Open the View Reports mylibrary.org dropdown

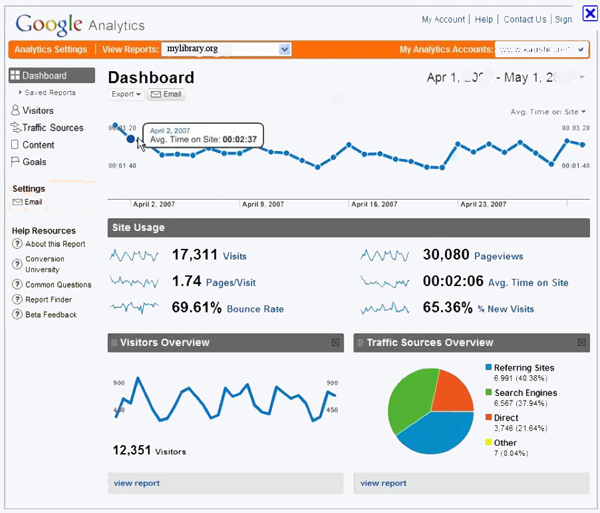tap(285, 49)
